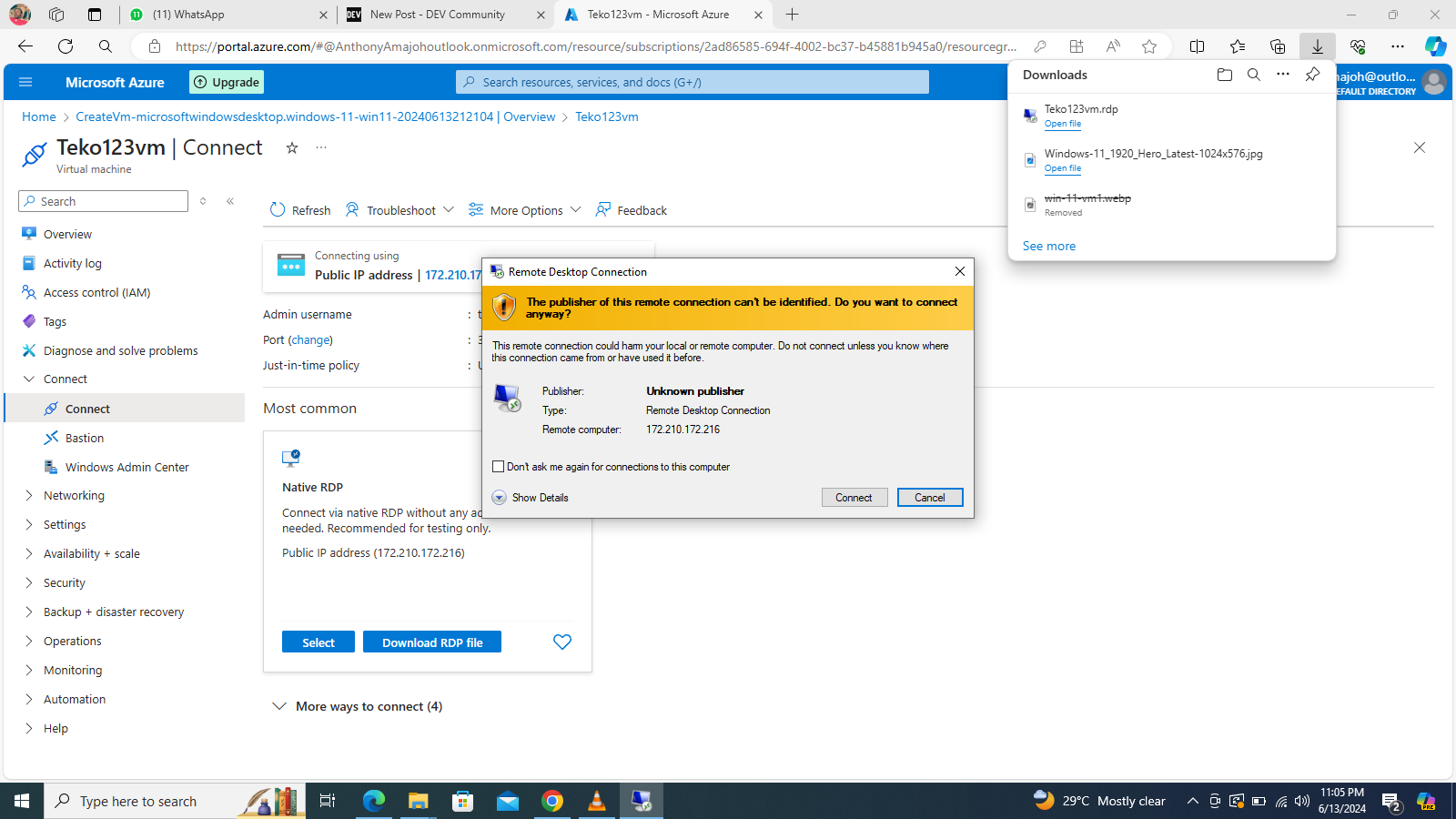Switch to New Post DEV Community tab

[x=445, y=15]
